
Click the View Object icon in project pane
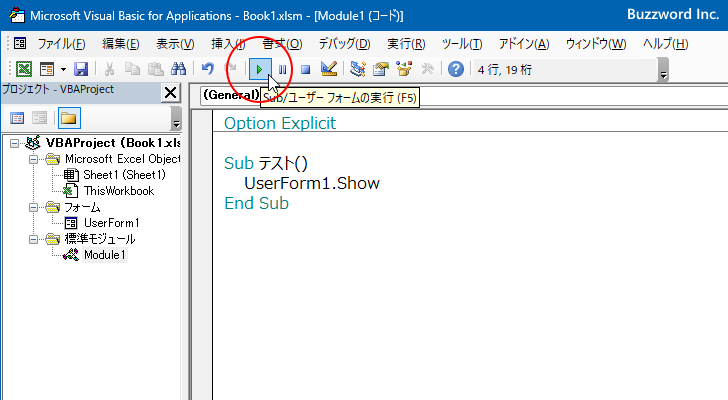point(39,118)
